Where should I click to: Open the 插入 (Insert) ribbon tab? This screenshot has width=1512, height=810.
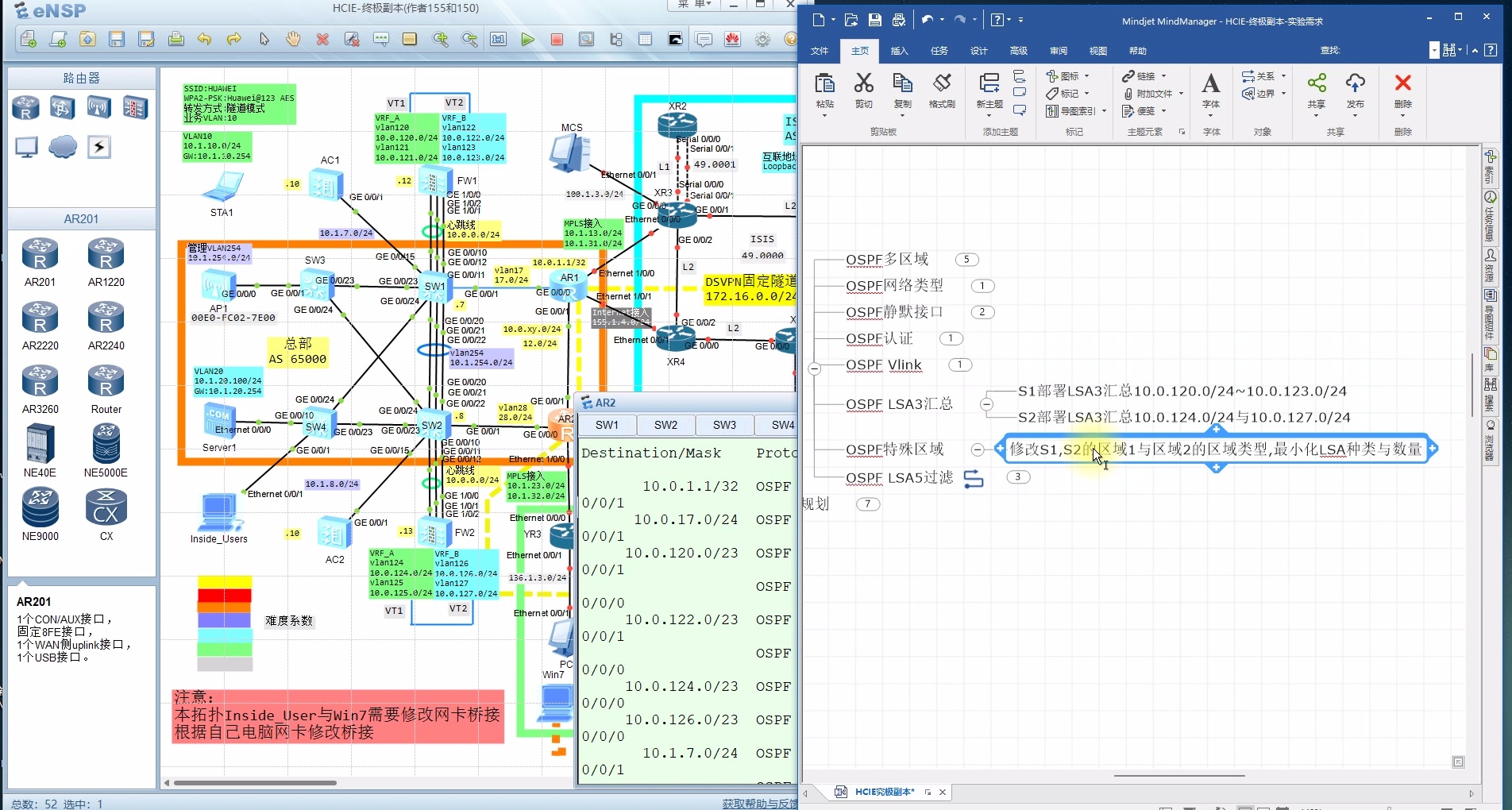pos(899,51)
